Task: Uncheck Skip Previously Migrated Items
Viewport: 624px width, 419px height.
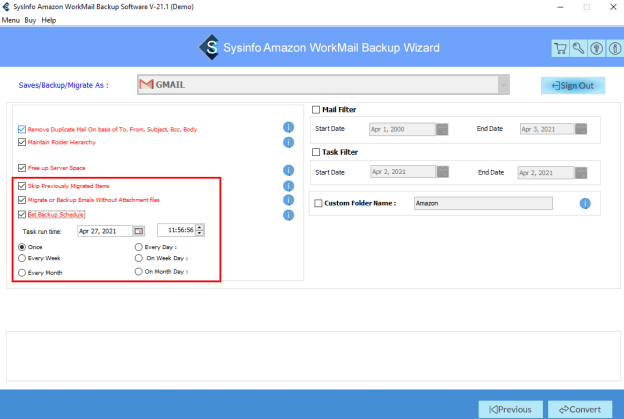Action: (x=22, y=186)
